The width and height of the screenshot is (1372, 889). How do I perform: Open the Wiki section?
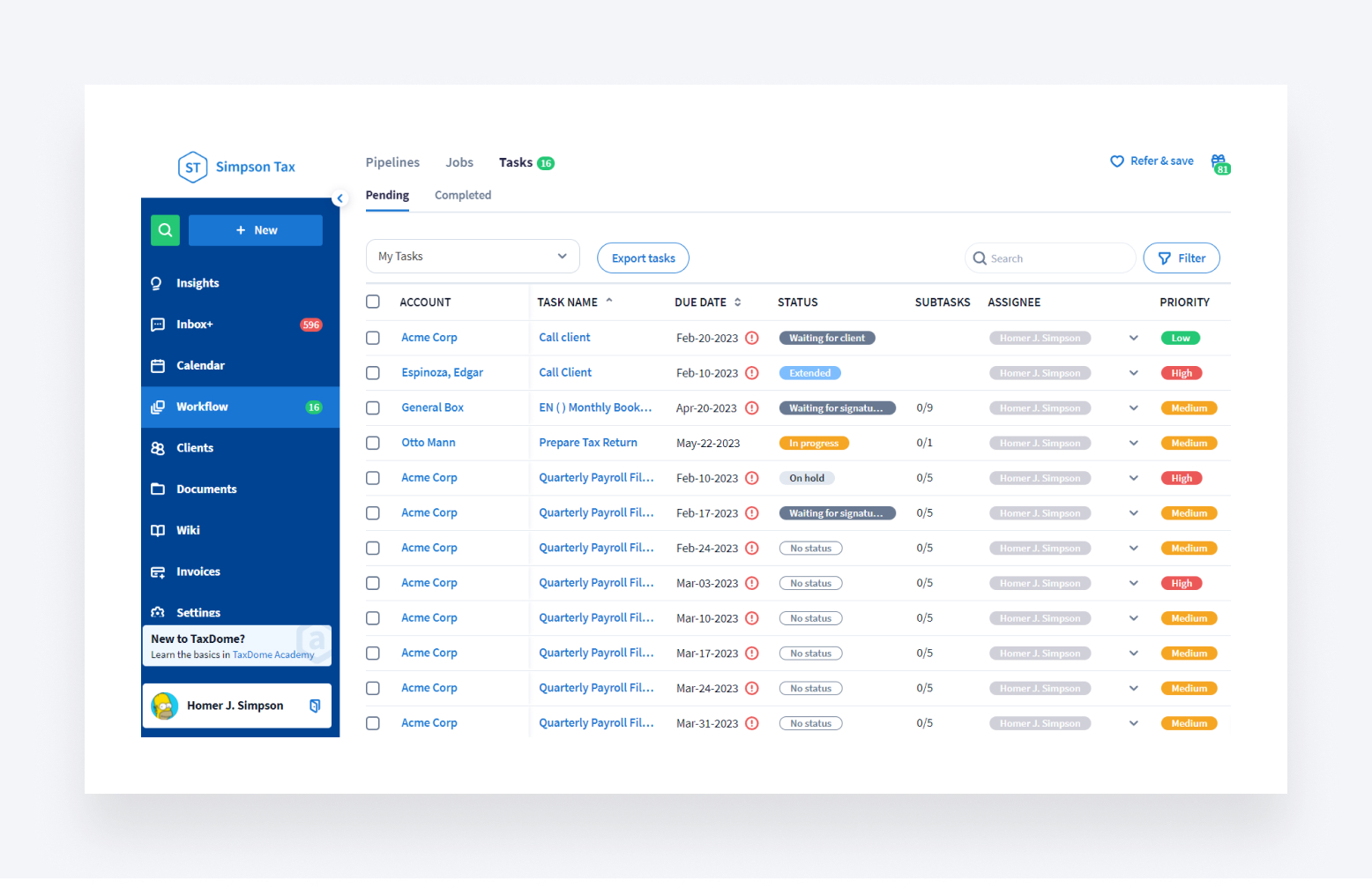pyautogui.click(x=188, y=529)
